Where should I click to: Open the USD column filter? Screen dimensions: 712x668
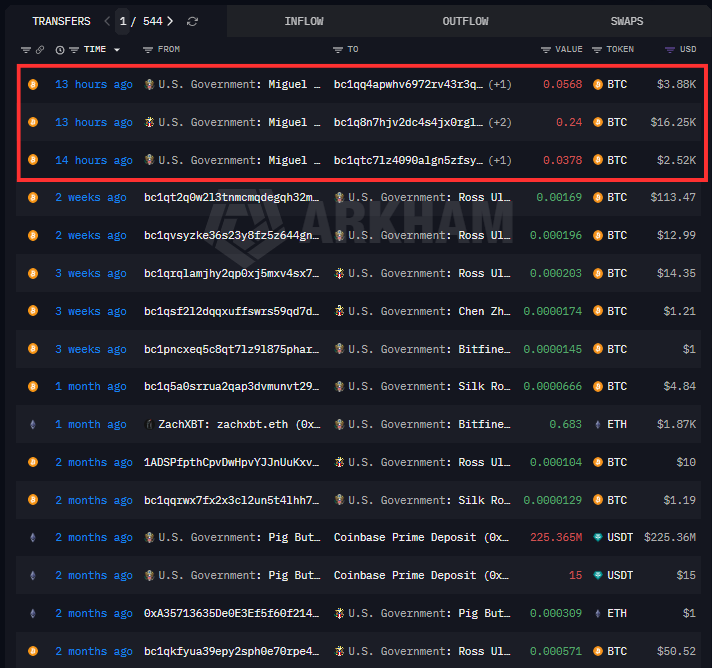pyautogui.click(x=670, y=49)
